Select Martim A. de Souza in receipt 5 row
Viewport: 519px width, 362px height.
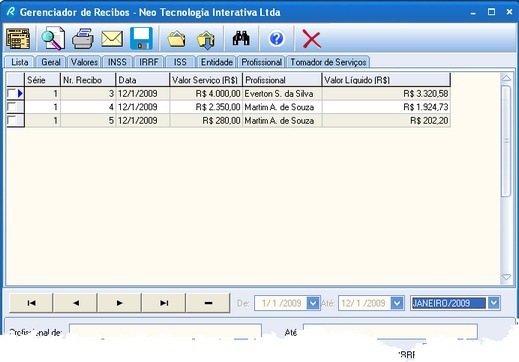click(x=282, y=120)
